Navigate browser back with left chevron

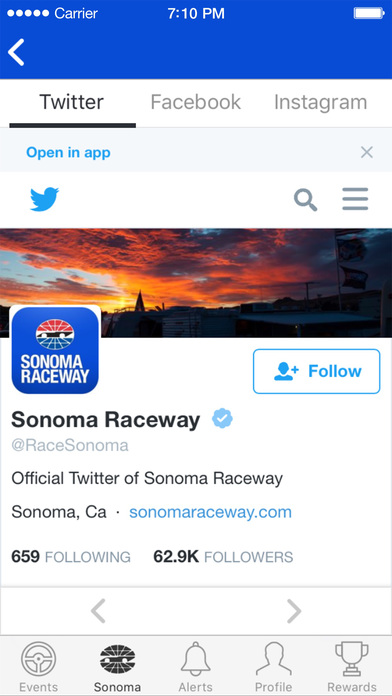click(98, 611)
